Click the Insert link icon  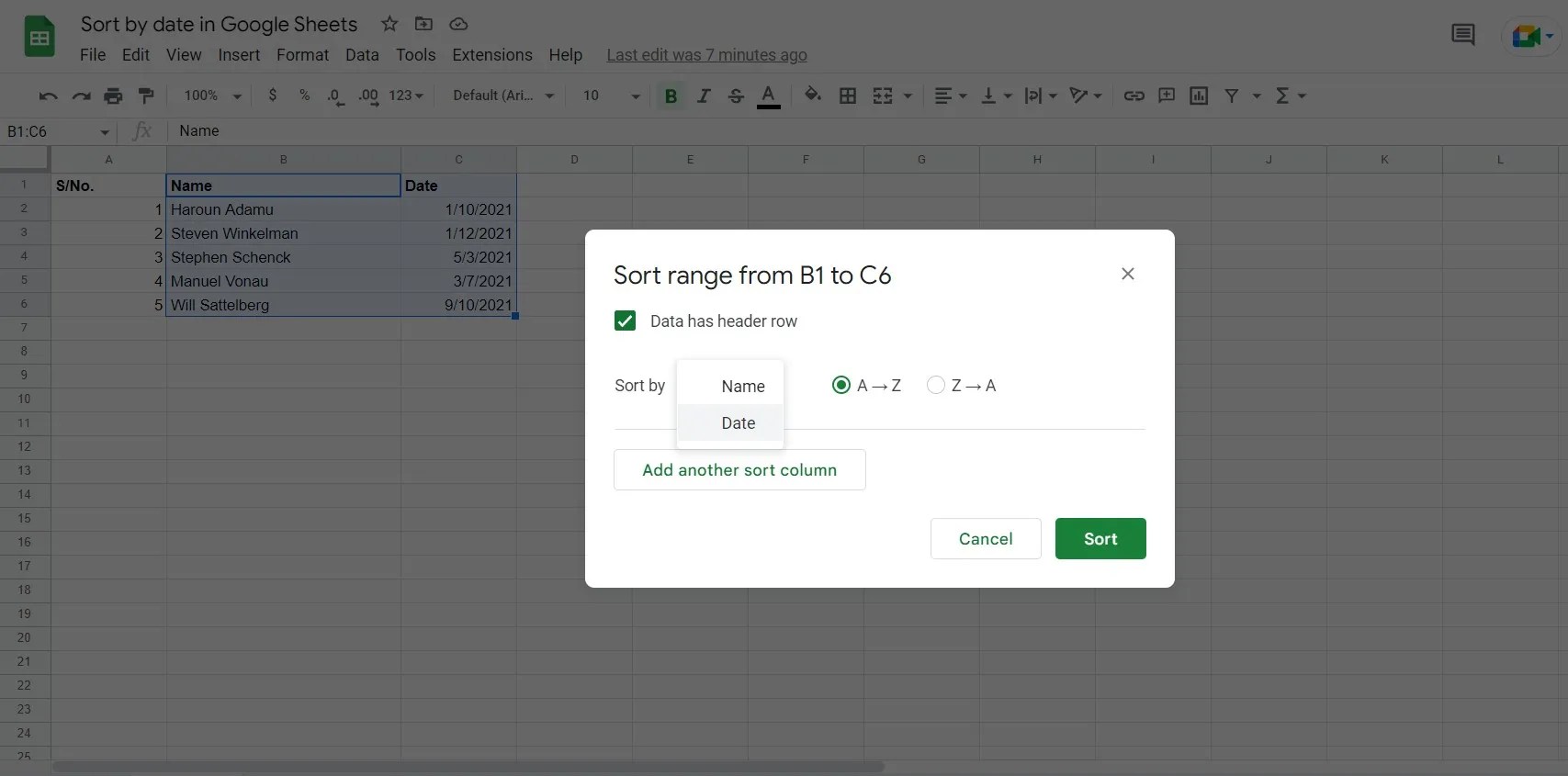[1134, 96]
